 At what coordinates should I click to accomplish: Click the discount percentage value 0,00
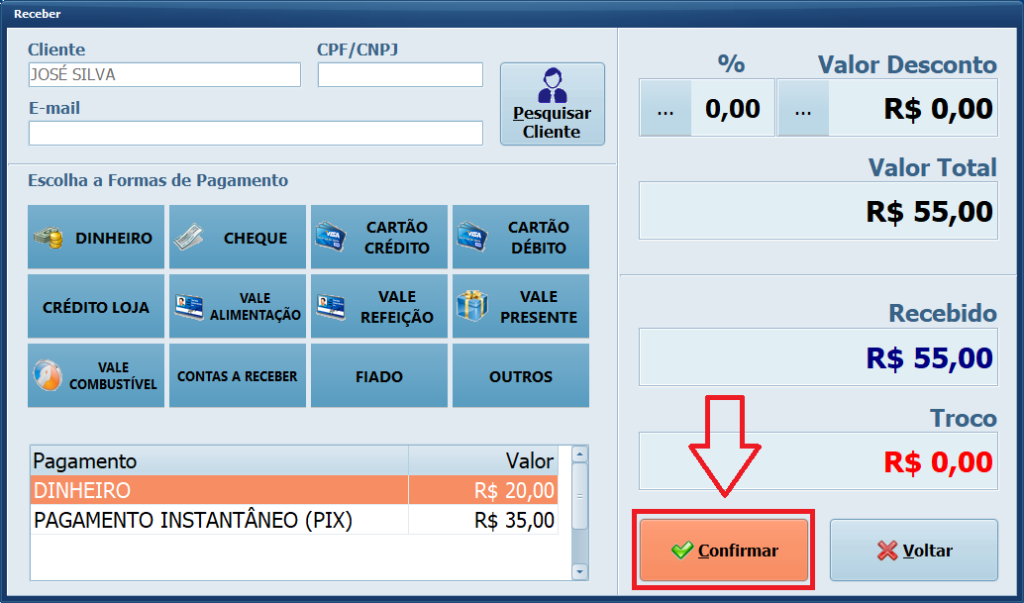[x=732, y=108]
